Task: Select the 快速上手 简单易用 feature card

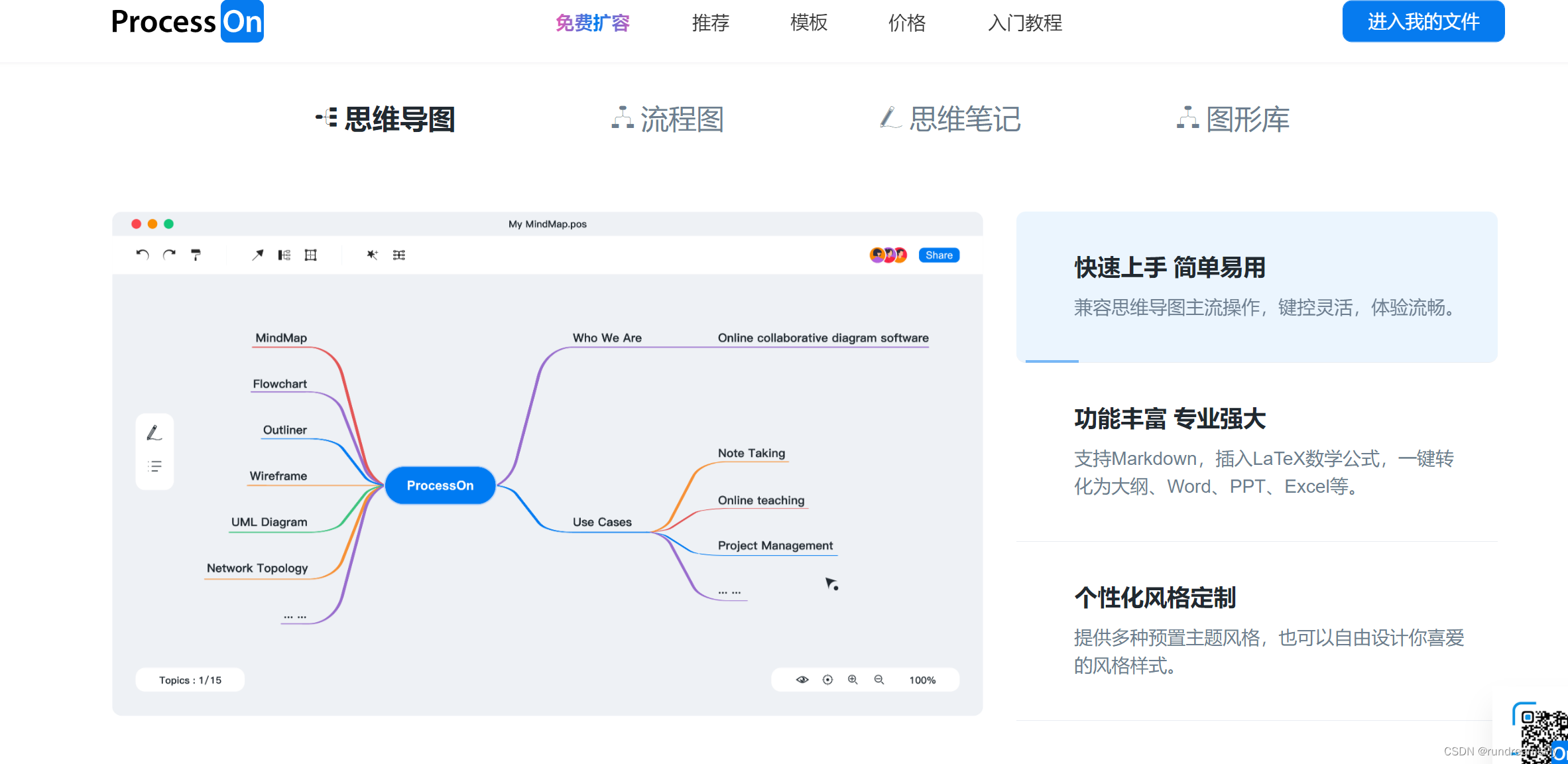Action: [x=1256, y=286]
